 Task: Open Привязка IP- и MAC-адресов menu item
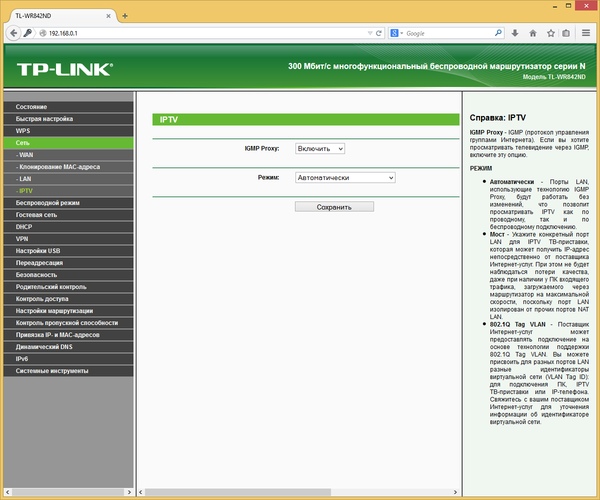(x=69, y=335)
